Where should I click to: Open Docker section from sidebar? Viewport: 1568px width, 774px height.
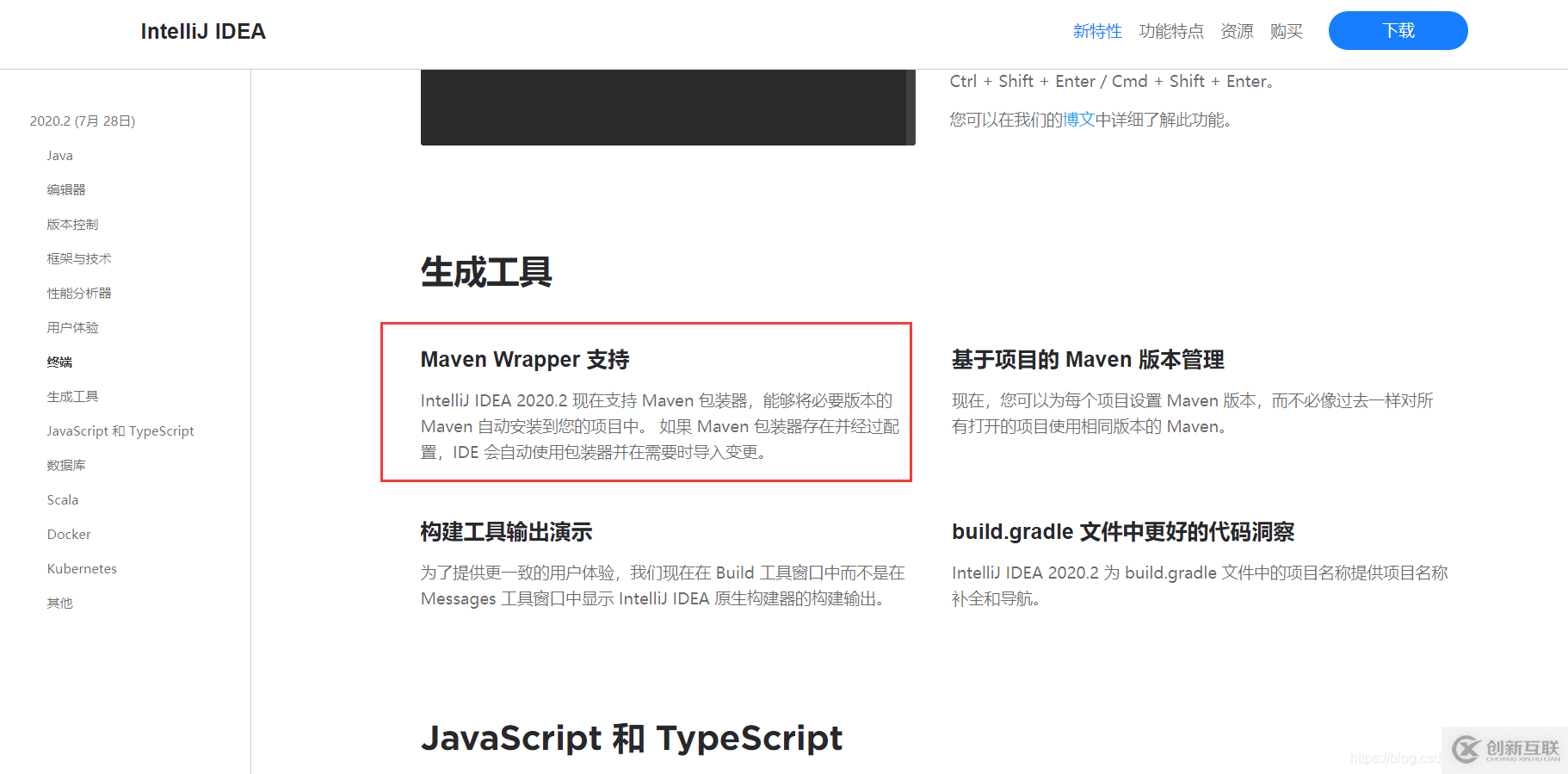(x=69, y=535)
